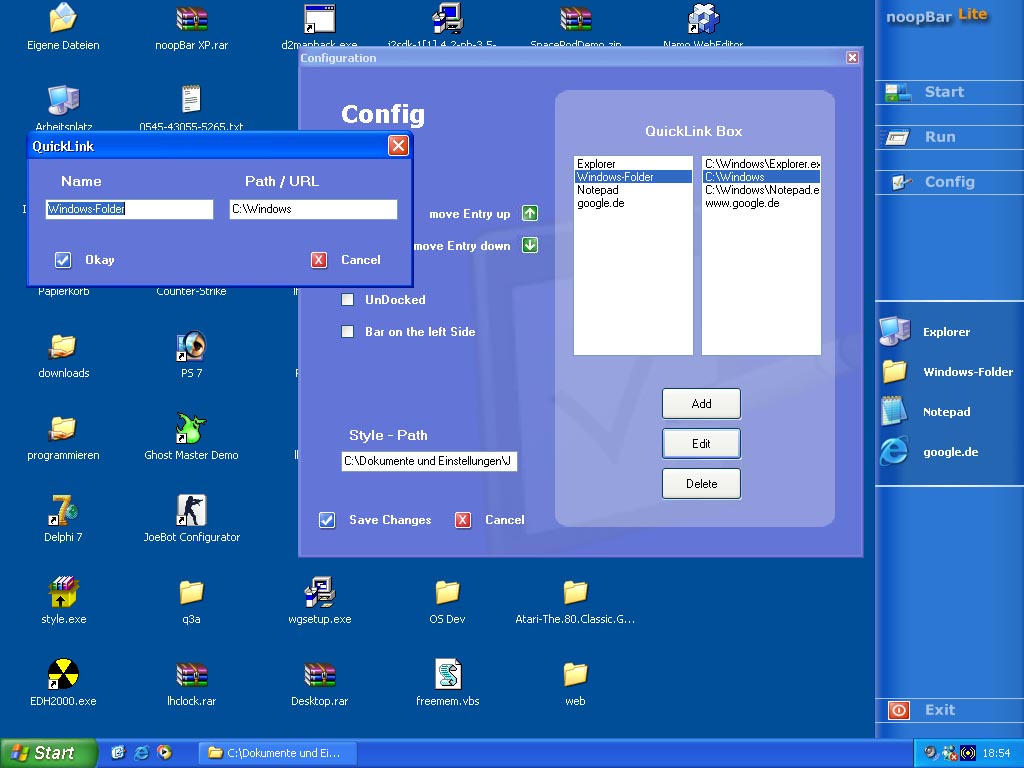Click the Windows Start button
This screenshot has width=1024, height=768.
pyautogui.click(x=48, y=753)
